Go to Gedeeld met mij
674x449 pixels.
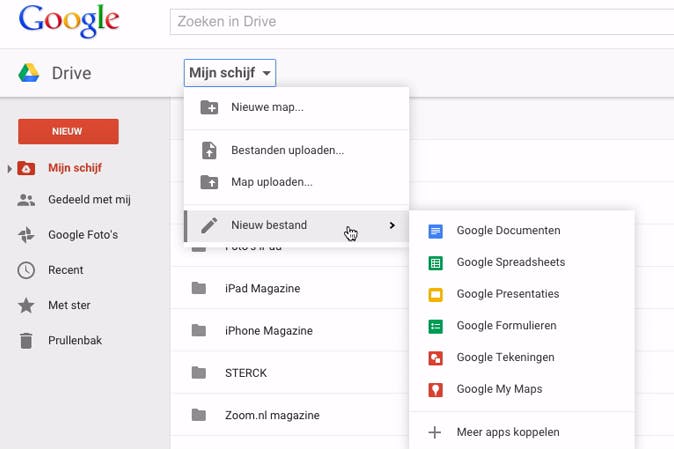click(89, 200)
